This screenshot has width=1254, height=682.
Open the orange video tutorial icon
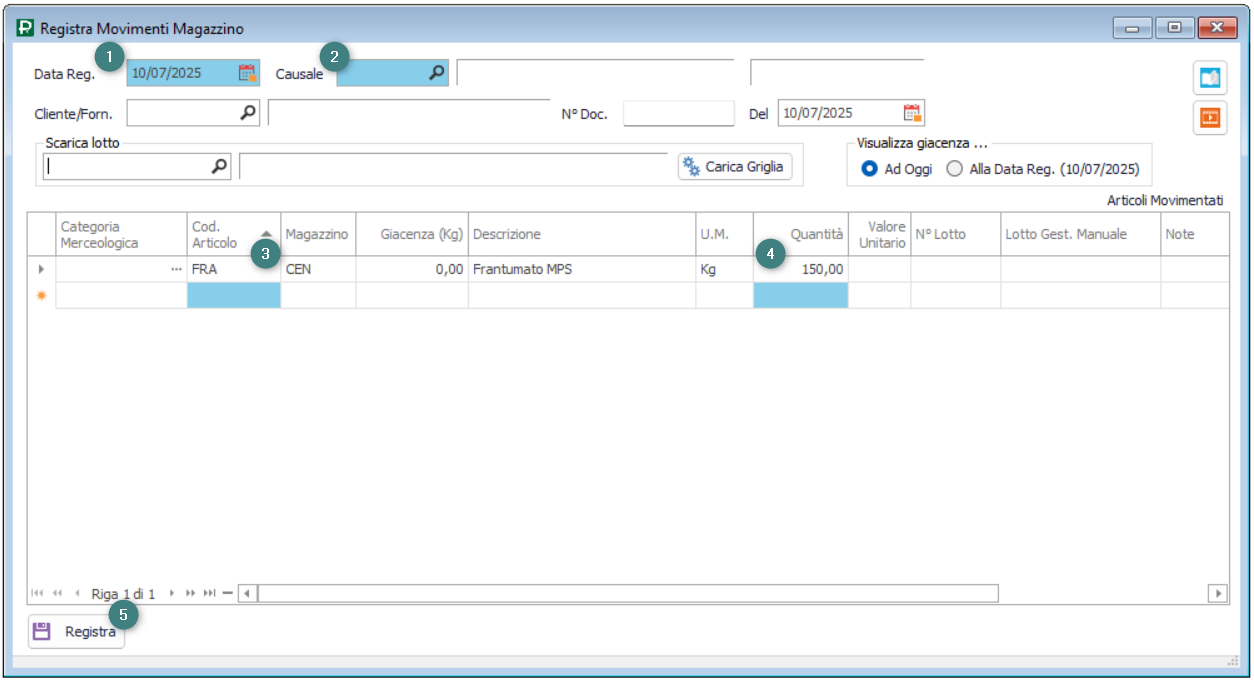(1210, 118)
